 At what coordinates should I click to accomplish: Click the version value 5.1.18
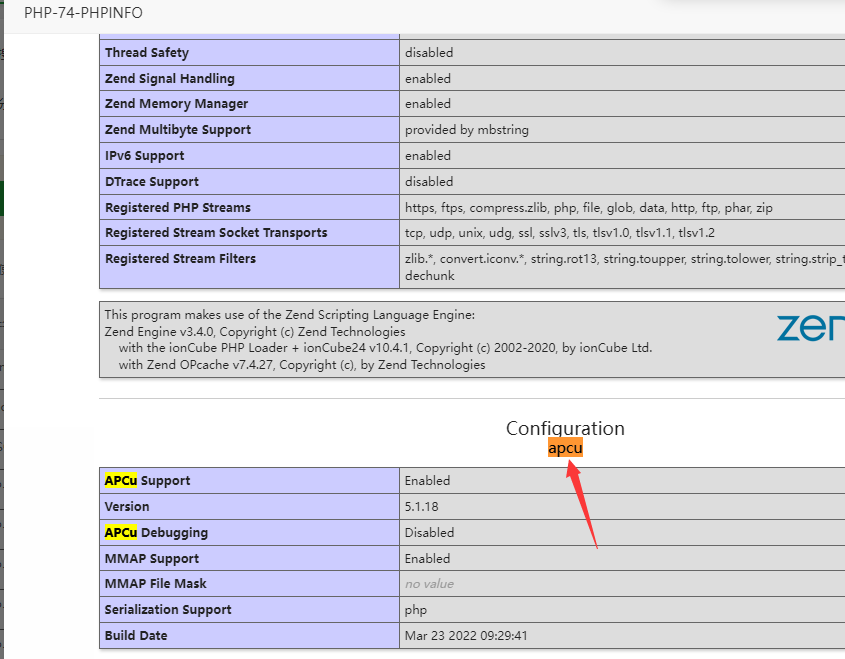(x=421, y=507)
